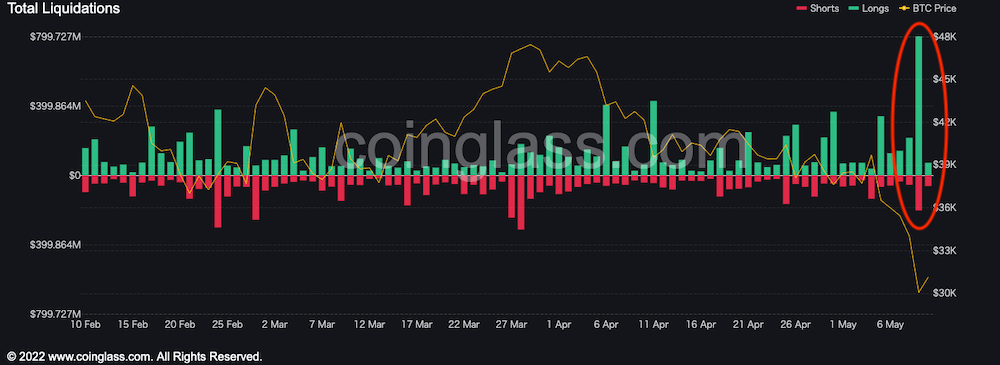Click the $33K price axis label

click(944, 250)
